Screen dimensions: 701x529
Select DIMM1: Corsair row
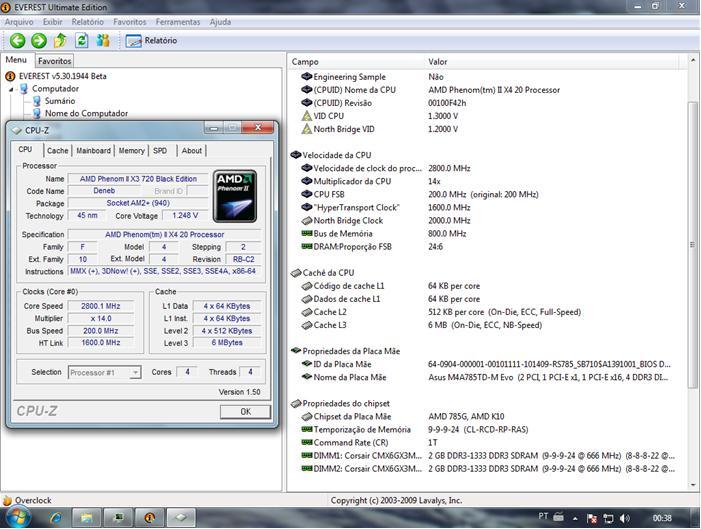point(483,456)
